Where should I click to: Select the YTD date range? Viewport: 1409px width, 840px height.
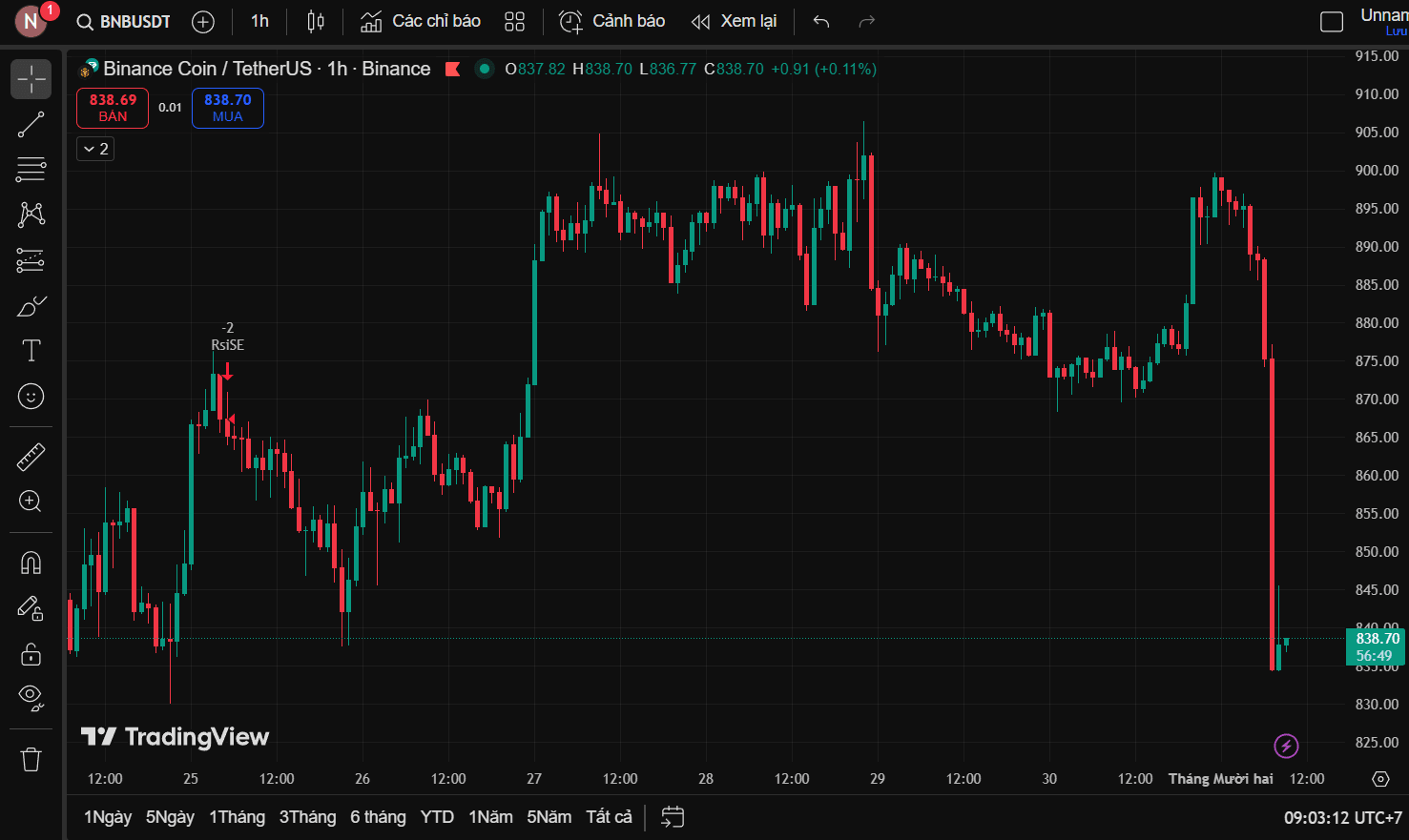[437, 817]
